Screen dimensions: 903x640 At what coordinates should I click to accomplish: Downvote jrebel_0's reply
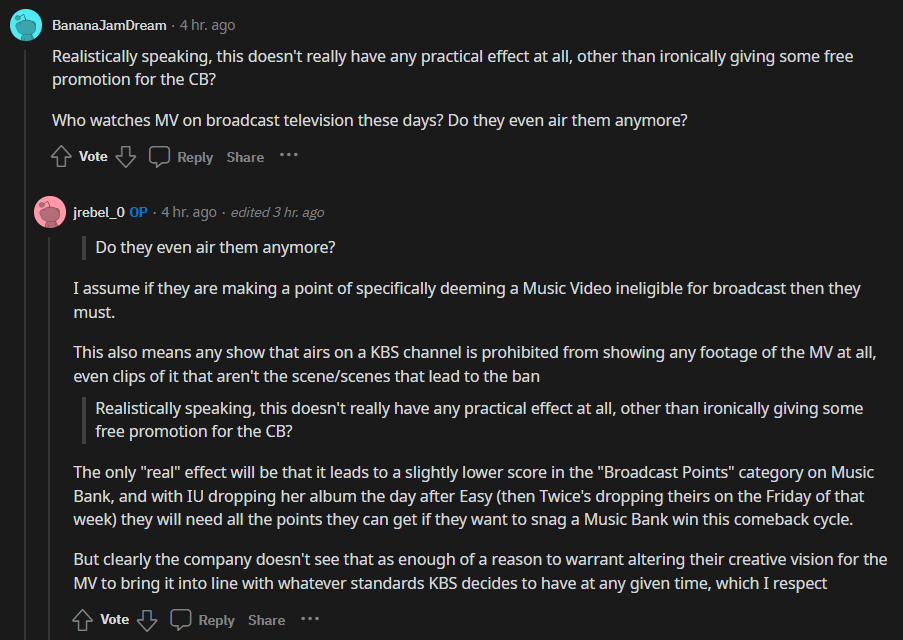click(147, 620)
